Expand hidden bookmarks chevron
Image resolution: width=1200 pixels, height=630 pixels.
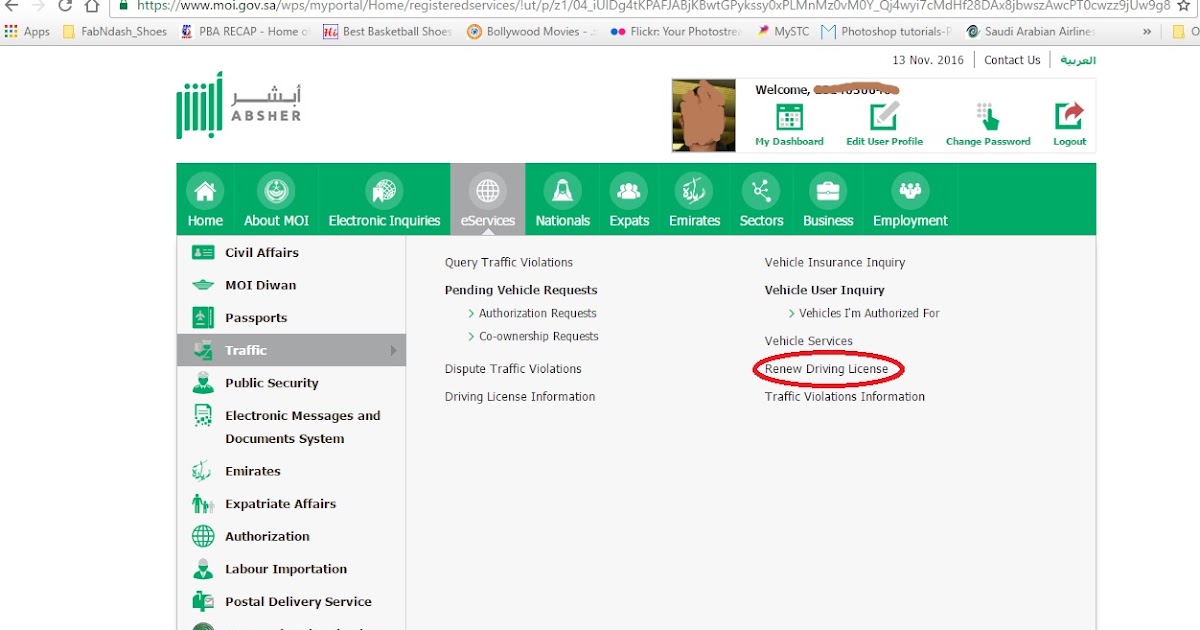pyautogui.click(x=1147, y=32)
